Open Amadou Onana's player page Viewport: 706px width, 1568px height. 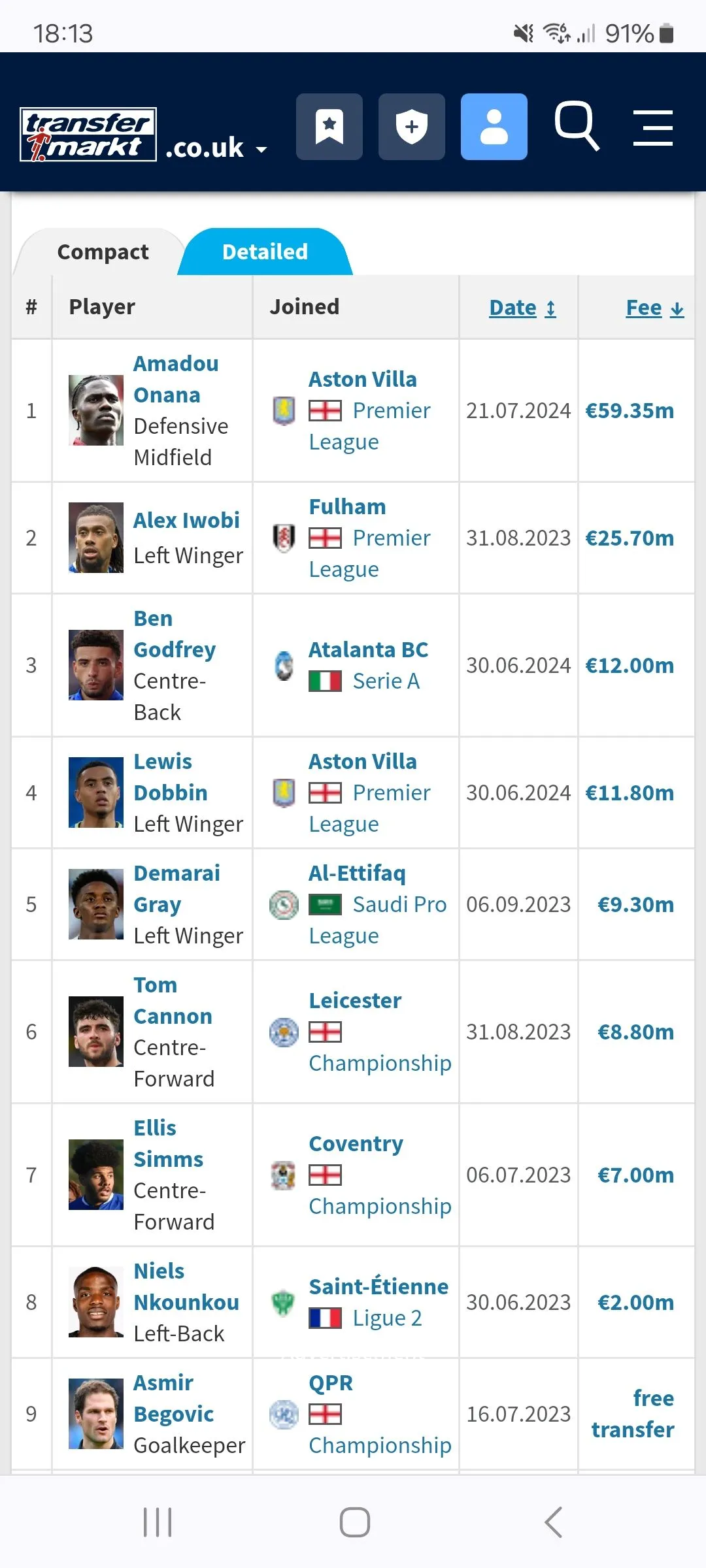pyautogui.click(x=176, y=379)
